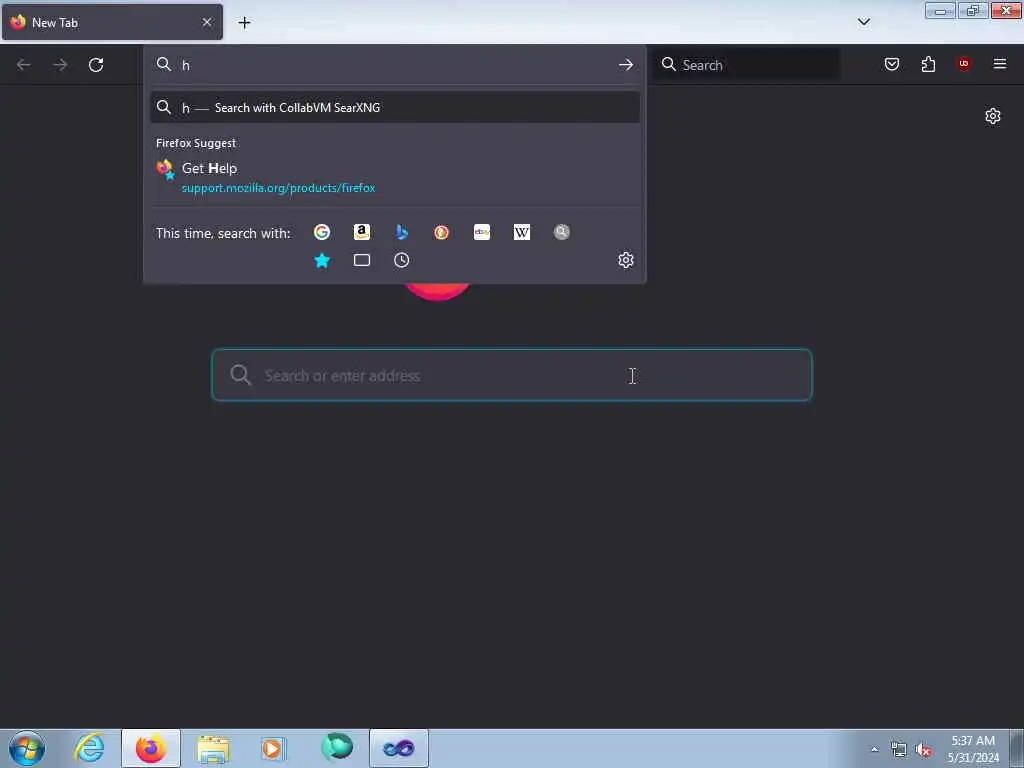This screenshot has height=768, width=1024.
Task: Open new tab page personalize gear
Action: (x=993, y=116)
